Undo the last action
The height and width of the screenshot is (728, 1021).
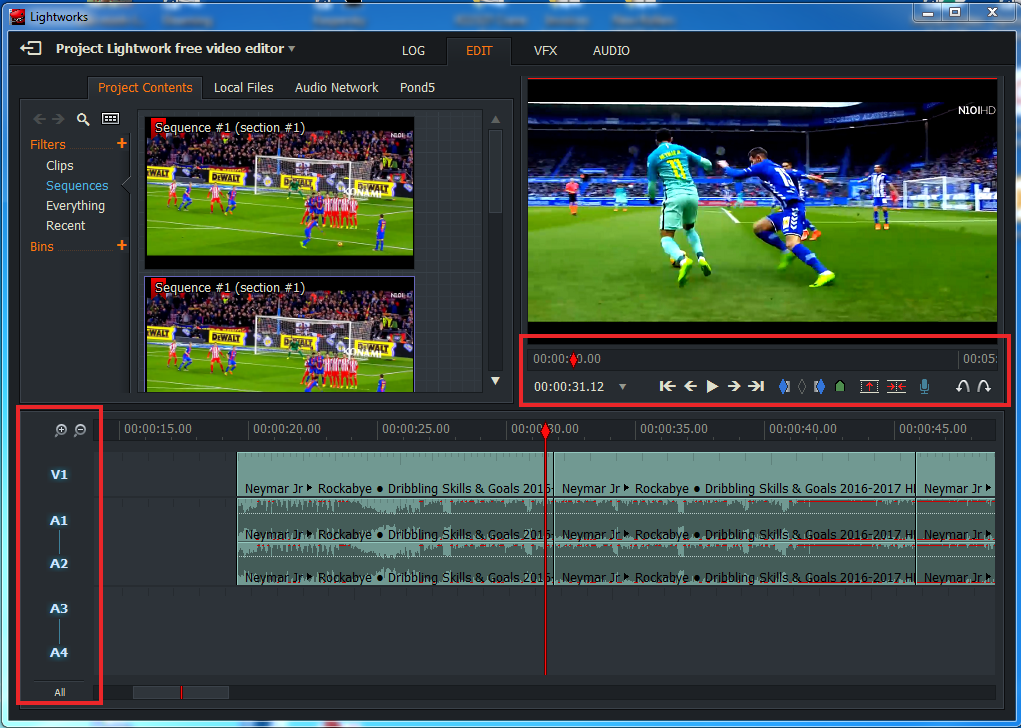pos(962,386)
